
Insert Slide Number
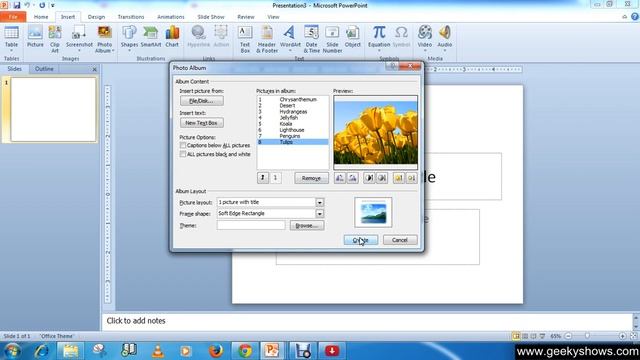click(332, 39)
